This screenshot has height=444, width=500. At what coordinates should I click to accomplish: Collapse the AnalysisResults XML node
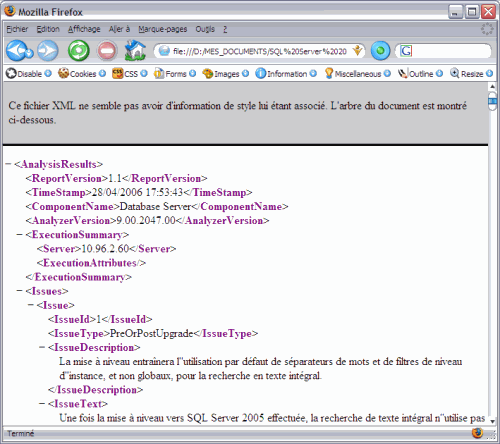[8, 164]
